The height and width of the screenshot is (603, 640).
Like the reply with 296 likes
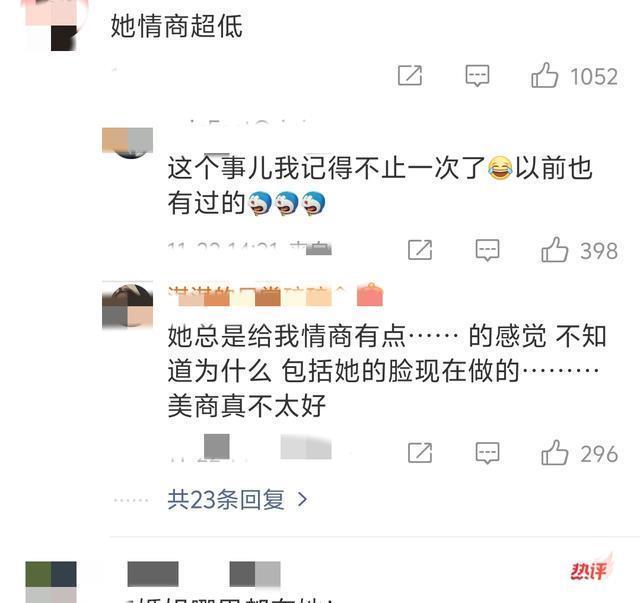pos(554,453)
